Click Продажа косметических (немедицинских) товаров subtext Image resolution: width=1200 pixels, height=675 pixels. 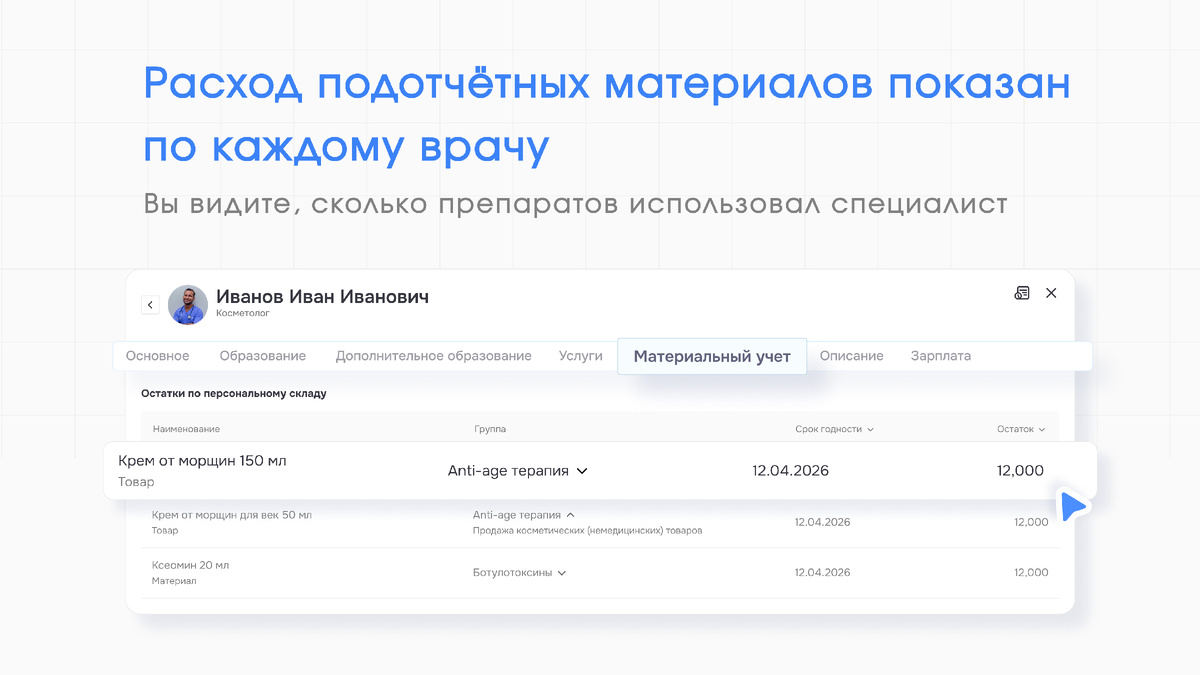click(588, 531)
